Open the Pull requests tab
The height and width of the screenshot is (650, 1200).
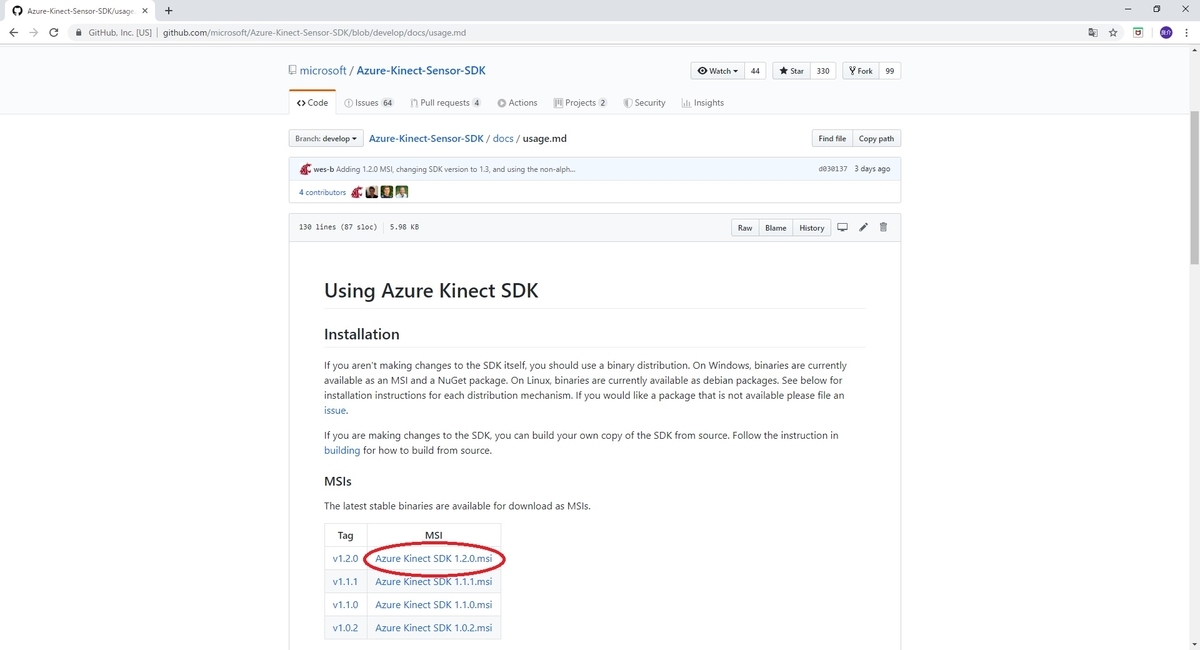pos(446,103)
